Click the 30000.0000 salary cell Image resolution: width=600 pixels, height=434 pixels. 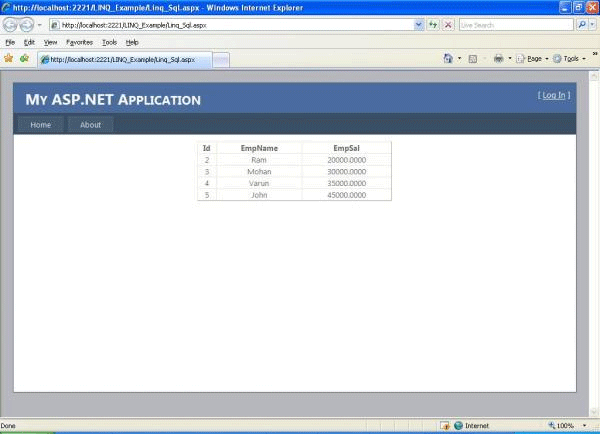pyautogui.click(x=347, y=171)
